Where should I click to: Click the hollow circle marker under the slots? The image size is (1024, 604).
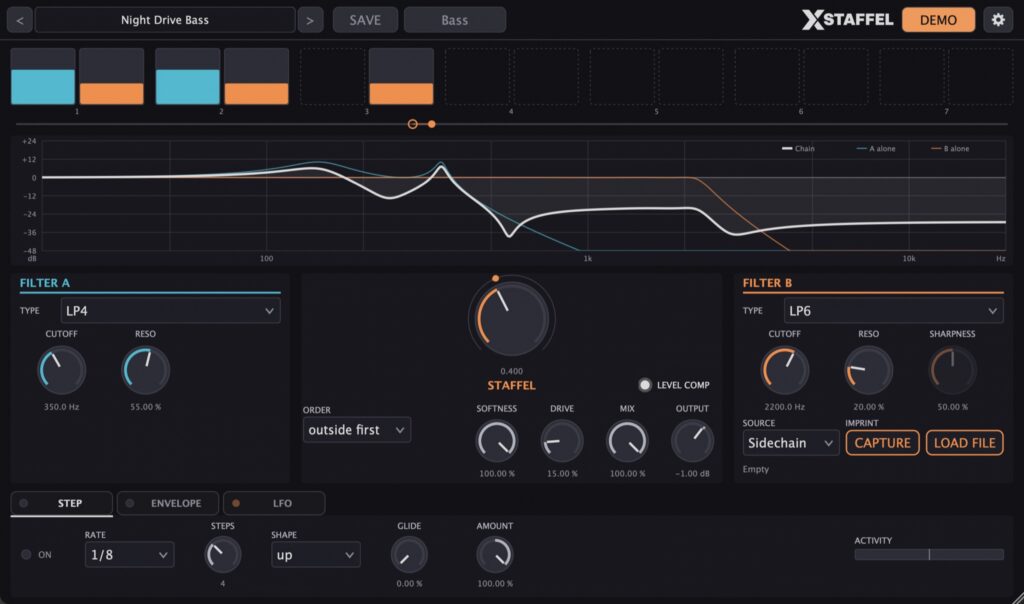pos(412,124)
